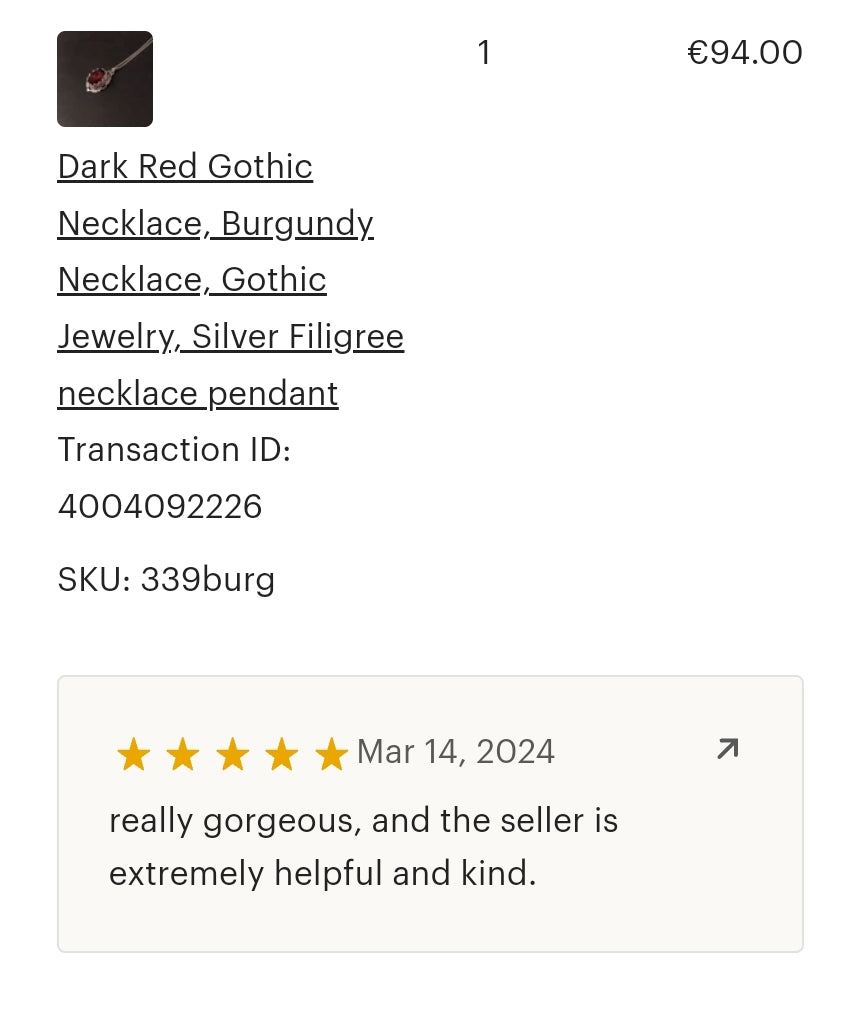Click the quantity value 1
The width and height of the screenshot is (867, 1025).
pyautogui.click(x=484, y=52)
